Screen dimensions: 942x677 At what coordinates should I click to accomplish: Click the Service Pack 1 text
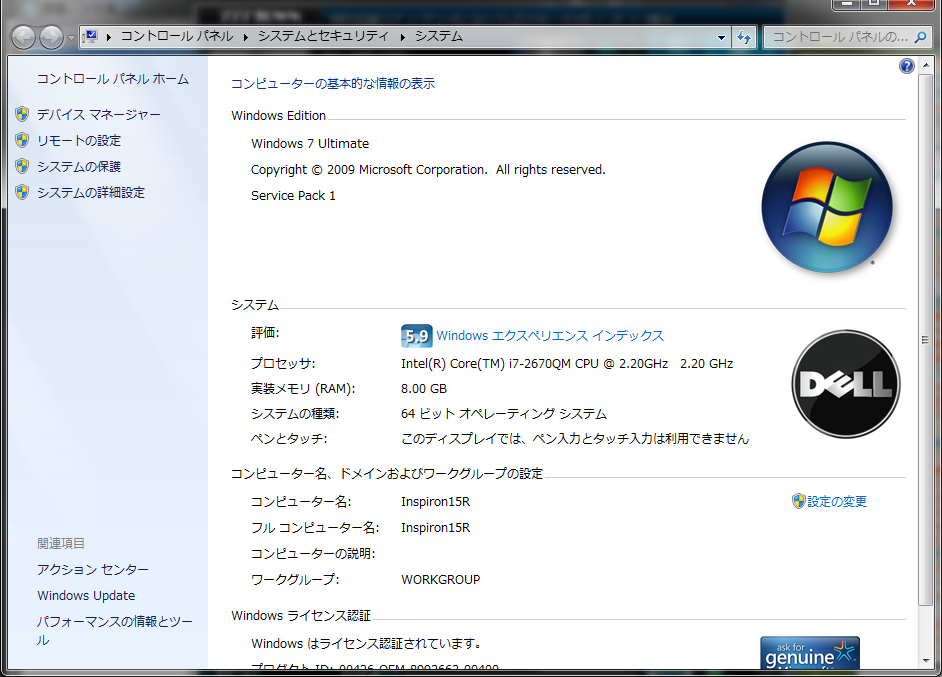pos(293,196)
